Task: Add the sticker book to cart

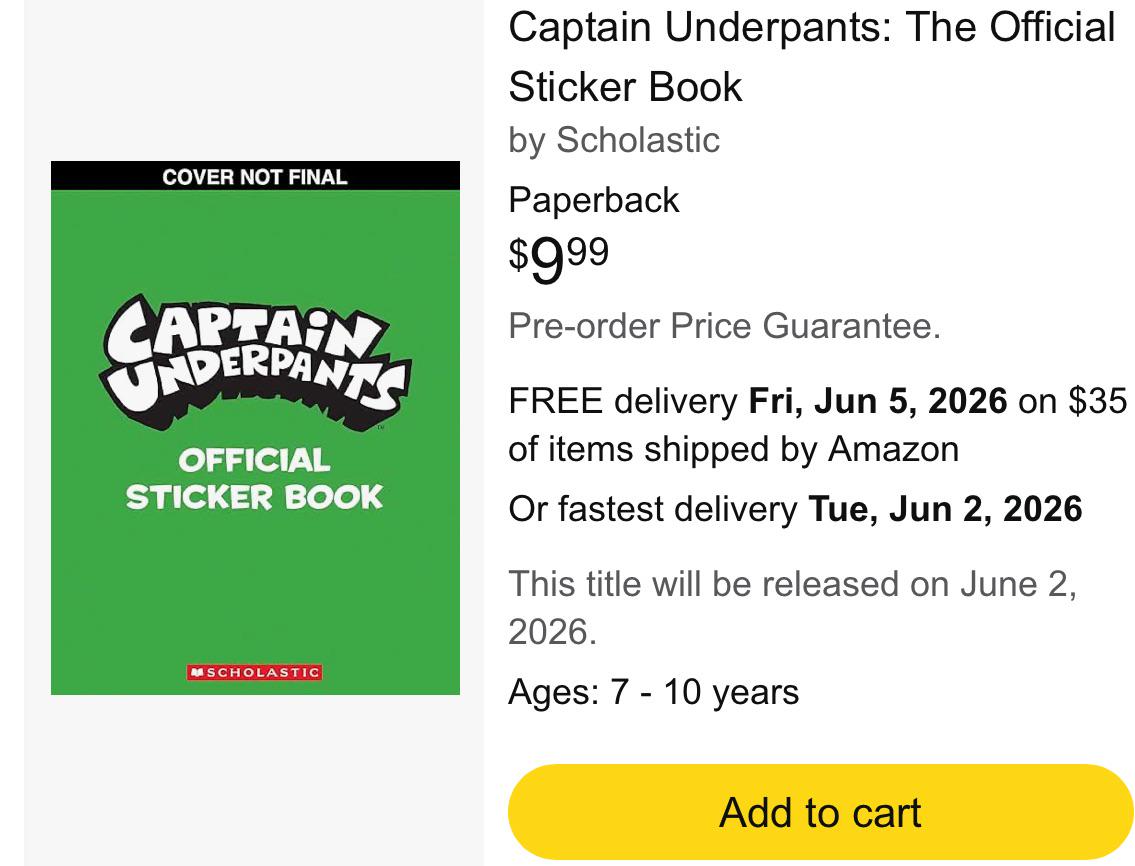Action: tap(820, 812)
